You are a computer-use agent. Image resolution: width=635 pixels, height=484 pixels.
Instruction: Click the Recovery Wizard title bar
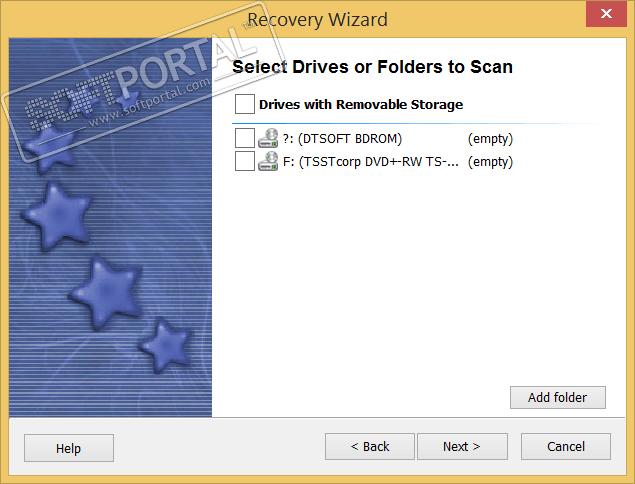[317, 19]
